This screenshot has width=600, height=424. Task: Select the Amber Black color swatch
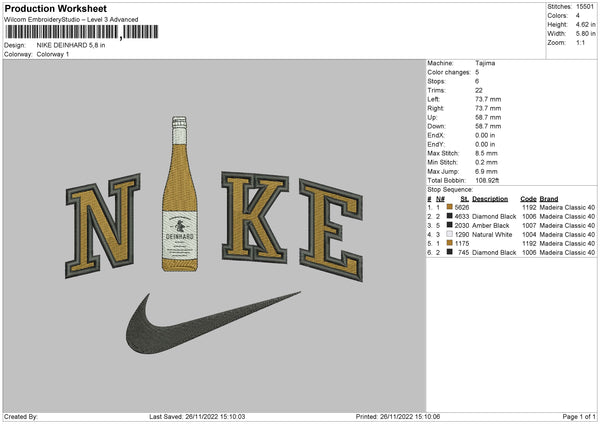point(450,225)
